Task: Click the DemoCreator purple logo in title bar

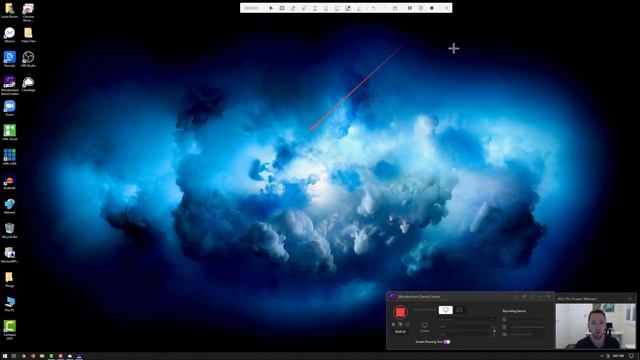Action: (x=393, y=297)
